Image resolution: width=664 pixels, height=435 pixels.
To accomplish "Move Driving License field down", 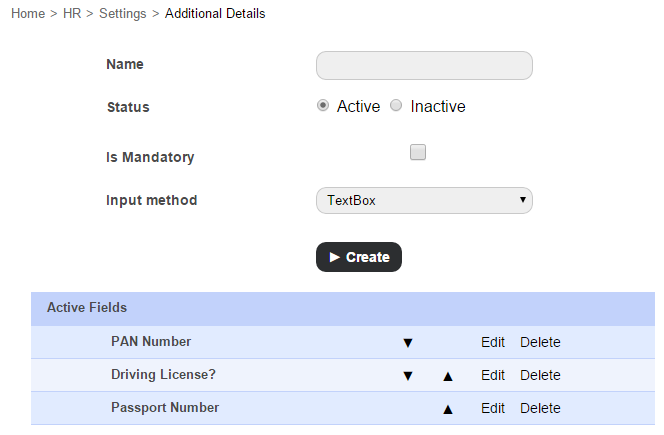I will [407, 376].
